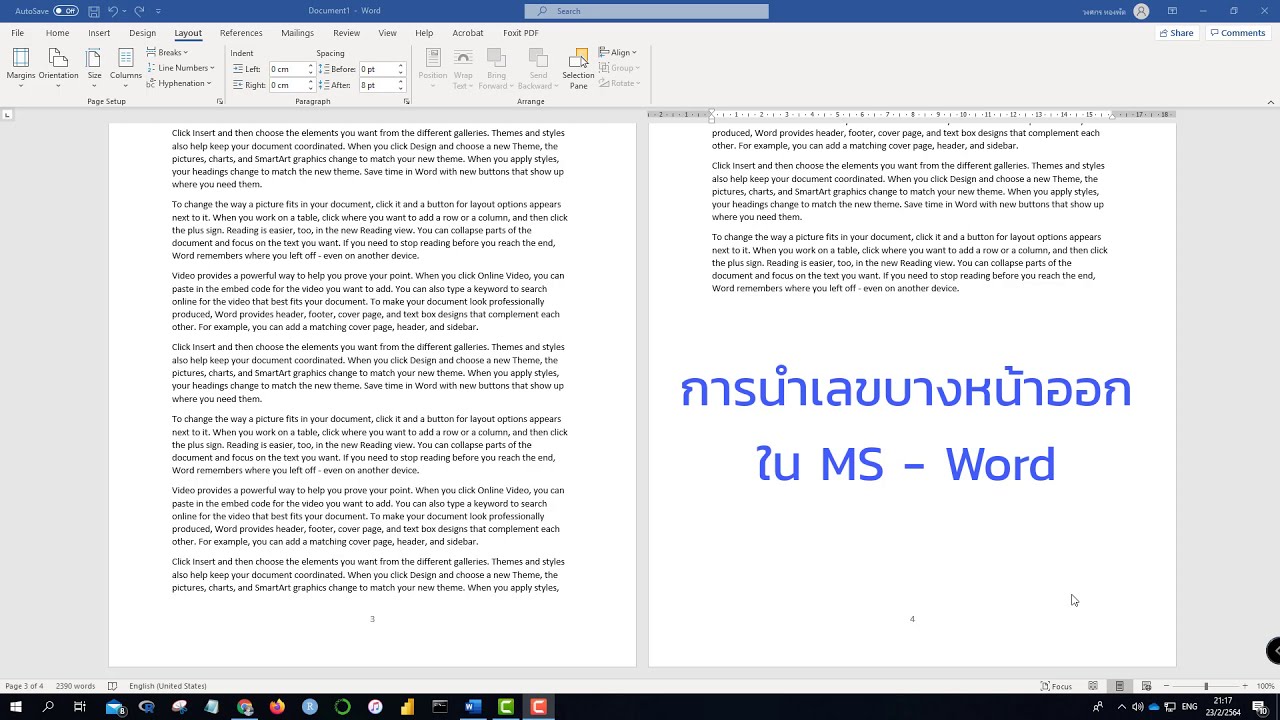Click the proofing check icon in status bar
The image size is (1280, 720).
tap(112, 686)
